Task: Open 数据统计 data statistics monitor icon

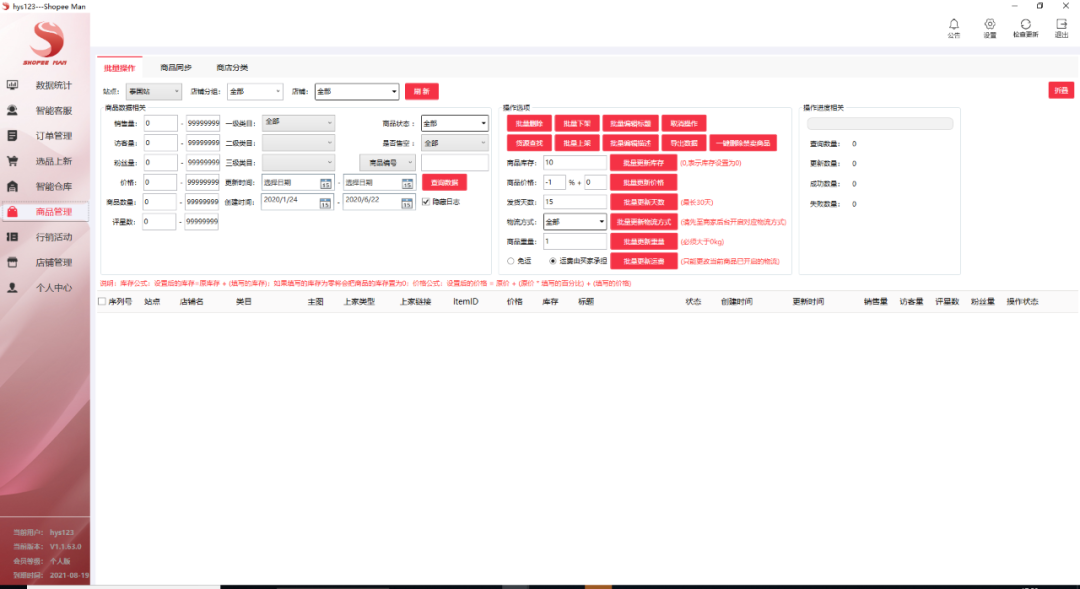Action: 12,85
